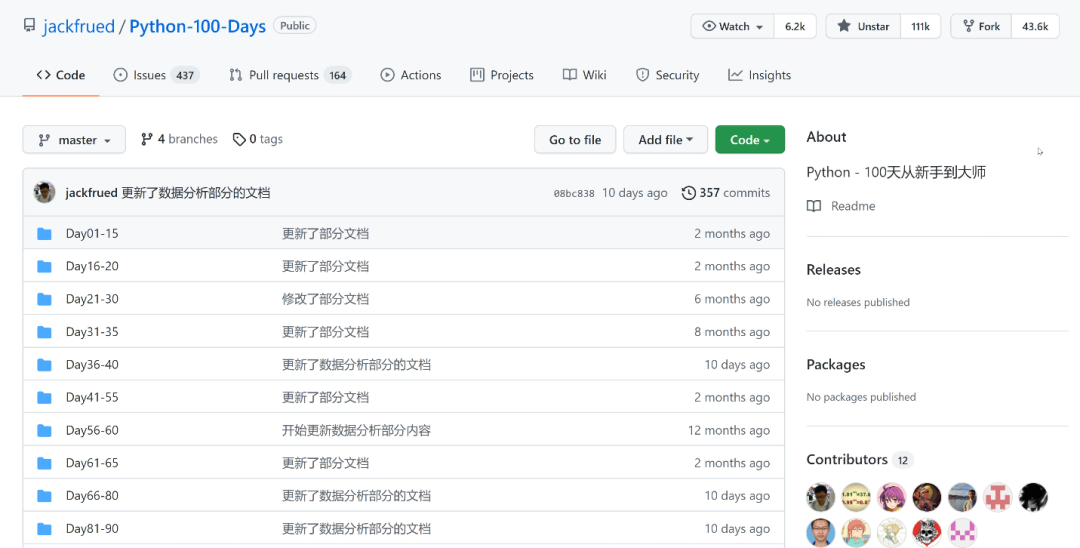This screenshot has width=1080, height=548.
Task: Click the tag icon beside 0 tags
Action: click(x=239, y=140)
